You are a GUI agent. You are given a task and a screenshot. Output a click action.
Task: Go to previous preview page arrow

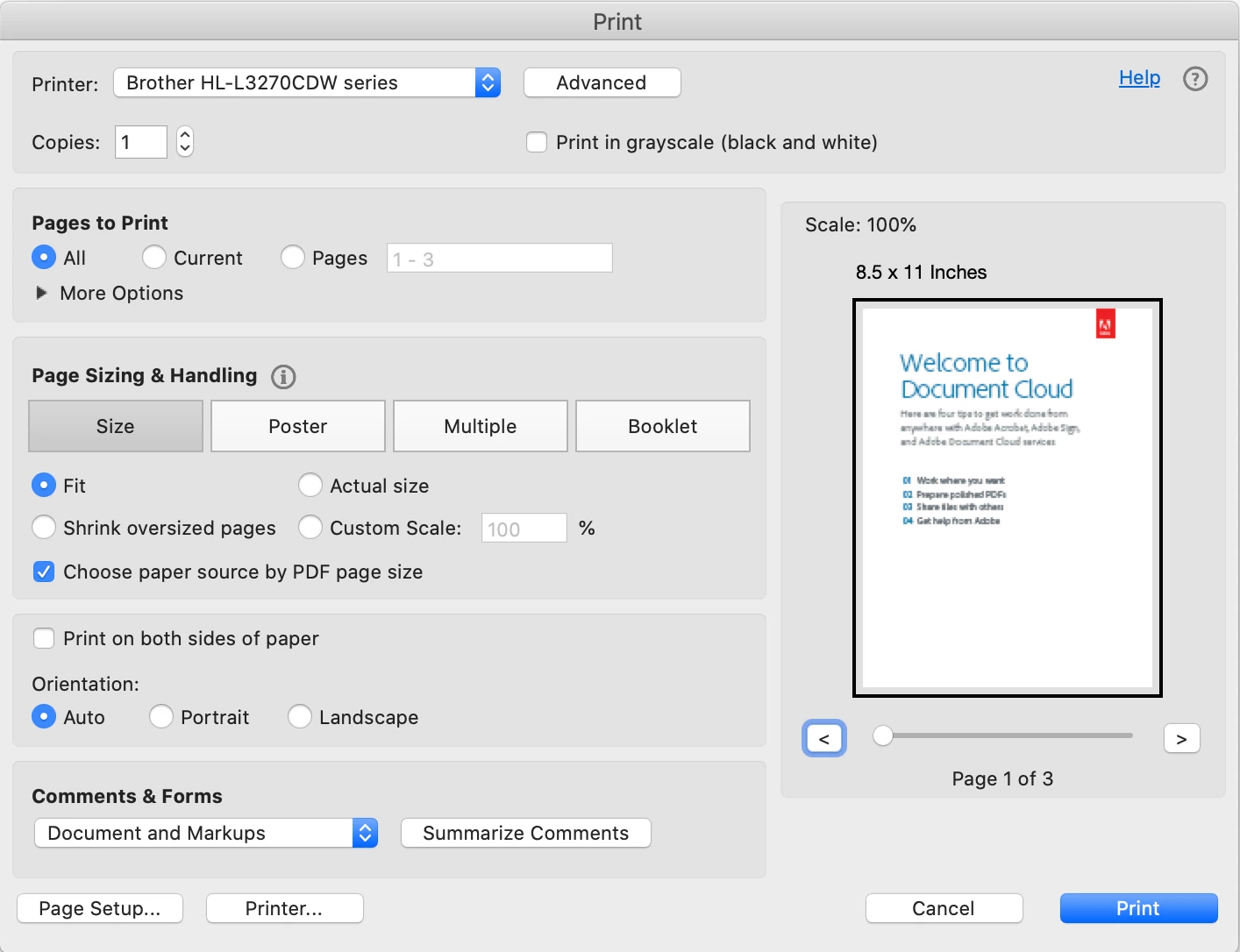(824, 739)
